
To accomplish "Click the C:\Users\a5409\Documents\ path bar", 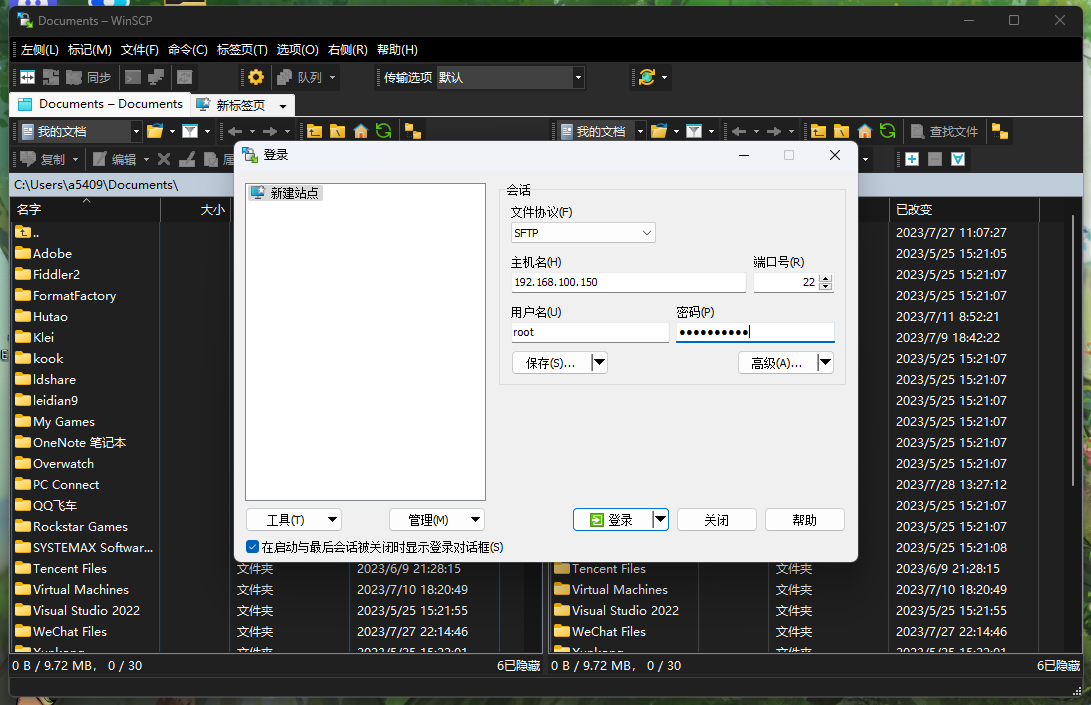I will pyautogui.click(x=122, y=184).
